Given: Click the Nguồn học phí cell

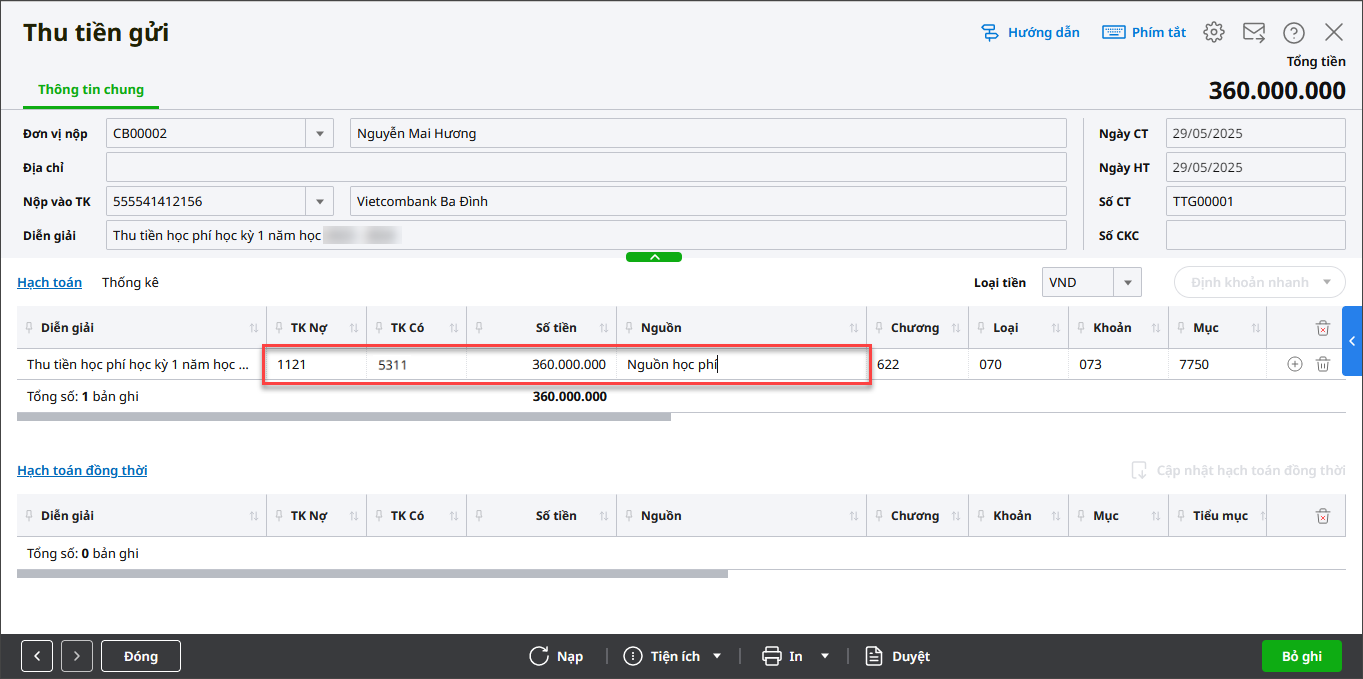Looking at the screenshot, I should tap(742, 364).
